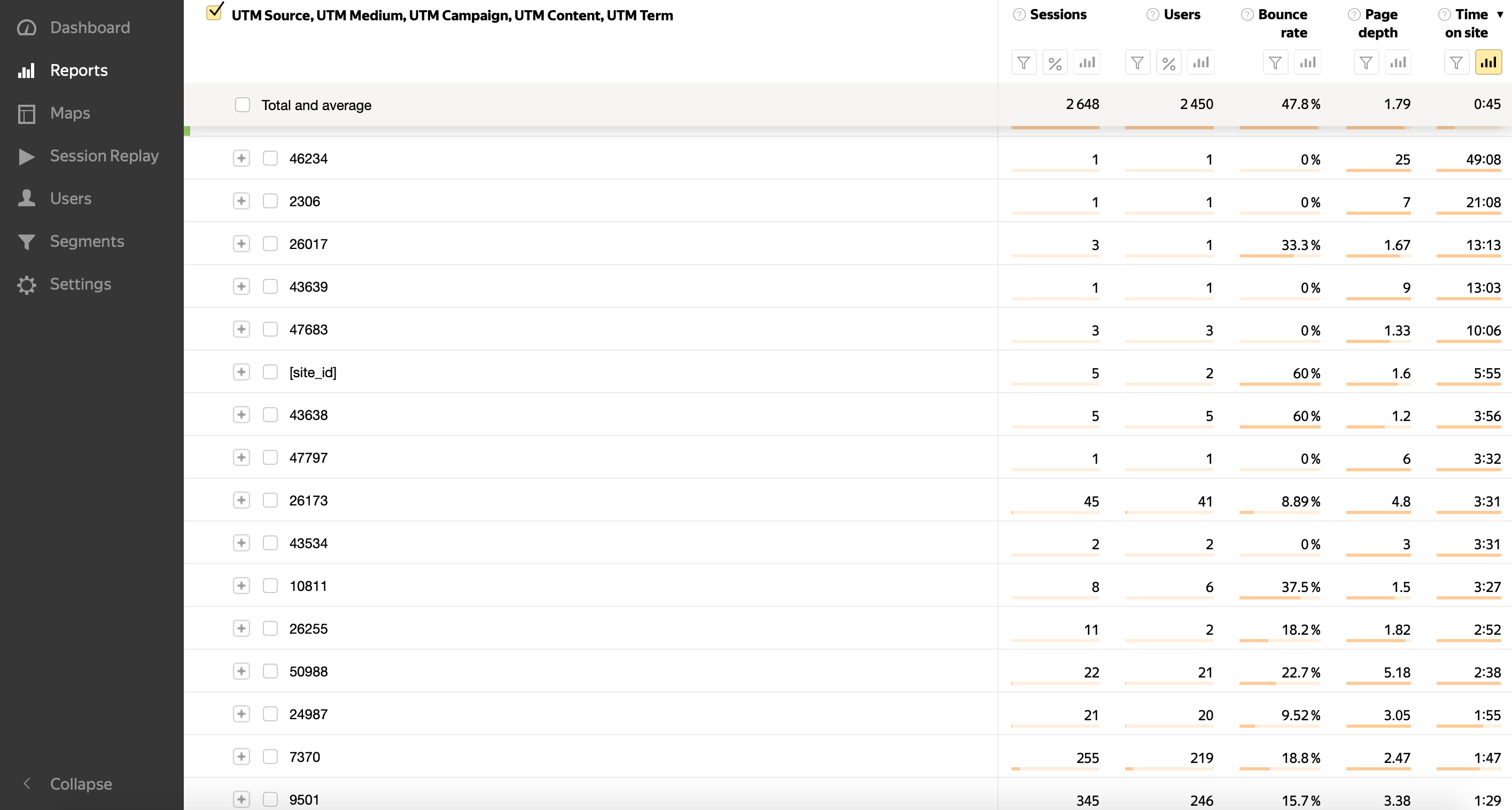1512x810 pixels.
Task: Expand row 43638
Action: point(241,415)
